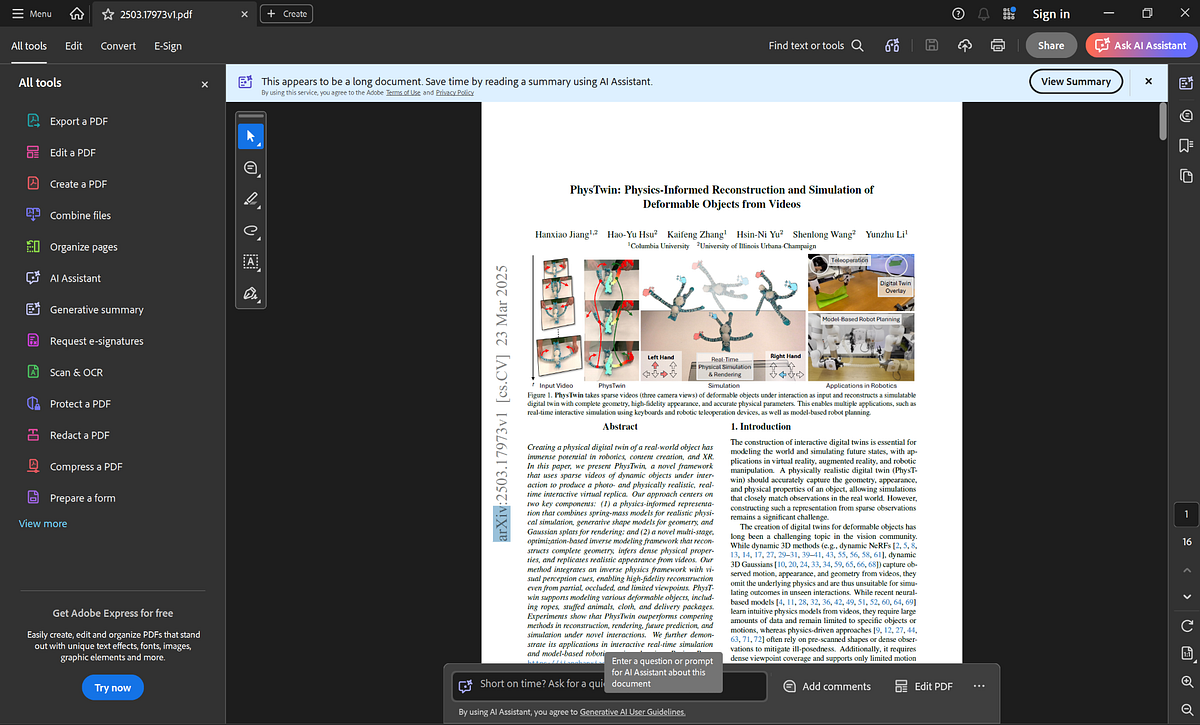Open the Adobe apps grid icon
The height and width of the screenshot is (725, 1200).
coord(1010,14)
